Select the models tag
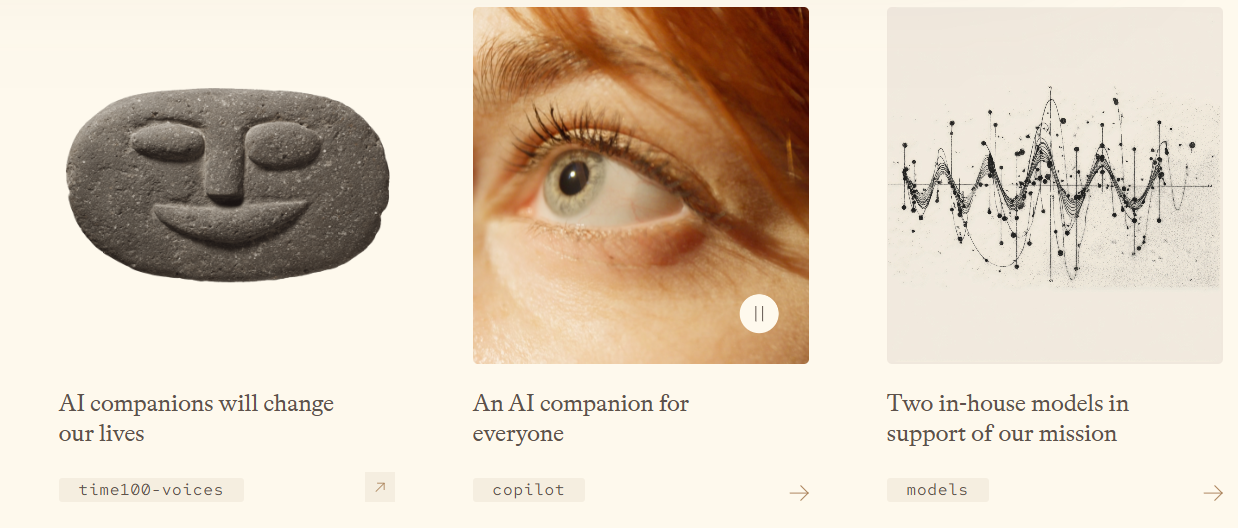Viewport: 1238px width, 528px height. click(x=937, y=490)
